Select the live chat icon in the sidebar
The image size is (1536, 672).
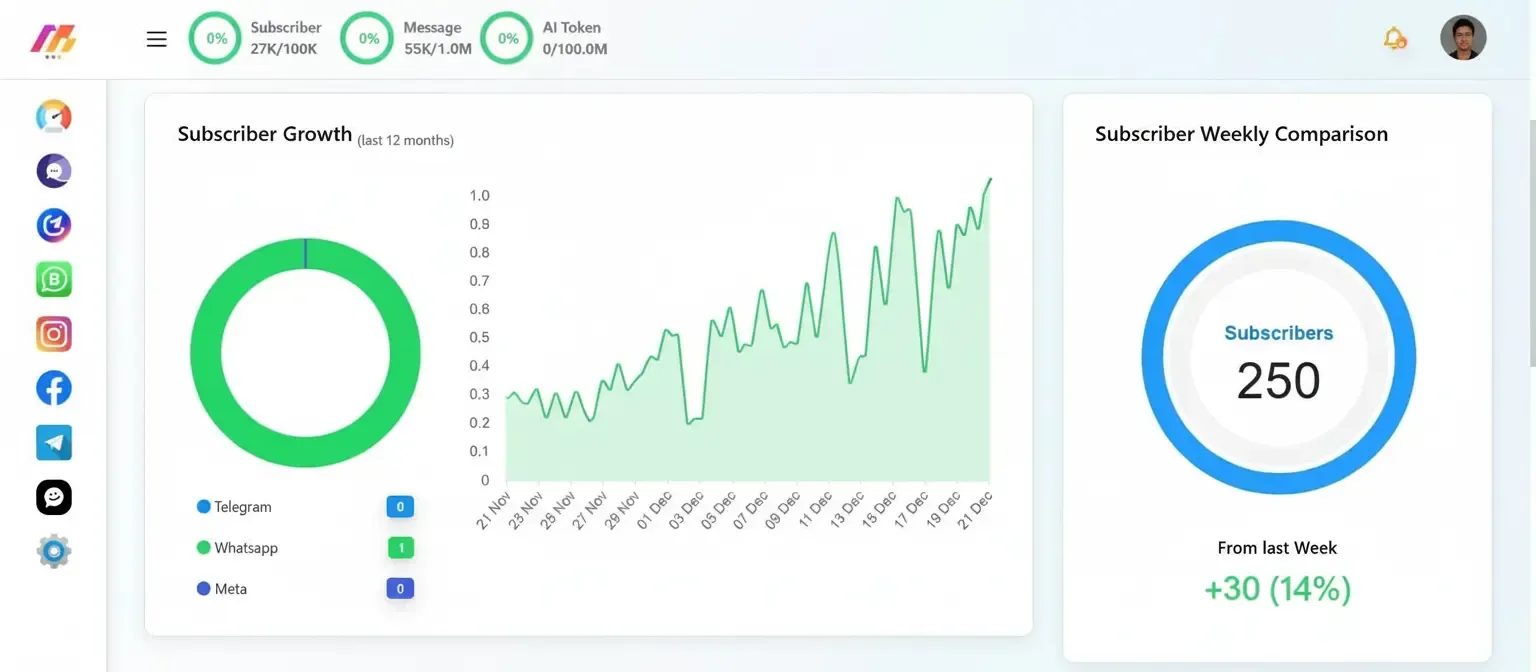point(53,171)
